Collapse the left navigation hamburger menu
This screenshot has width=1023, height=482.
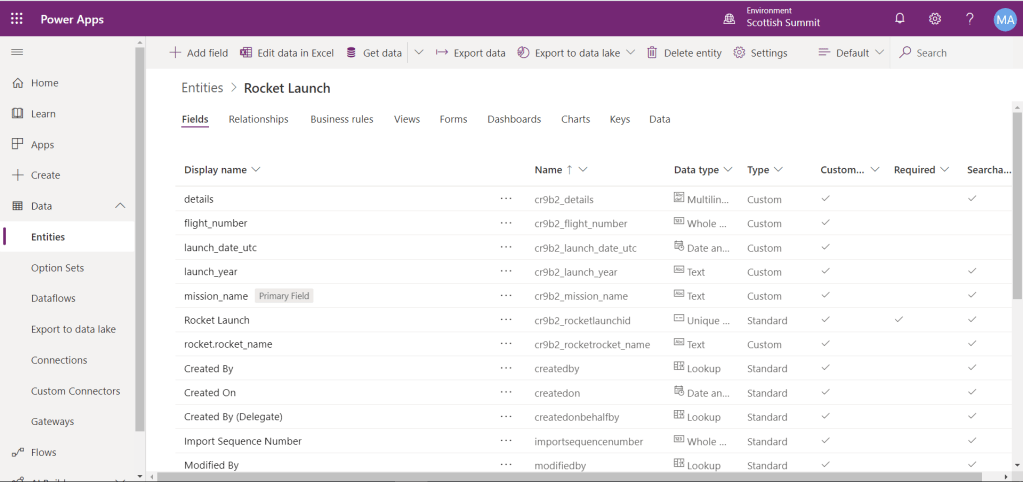pyautogui.click(x=17, y=51)
